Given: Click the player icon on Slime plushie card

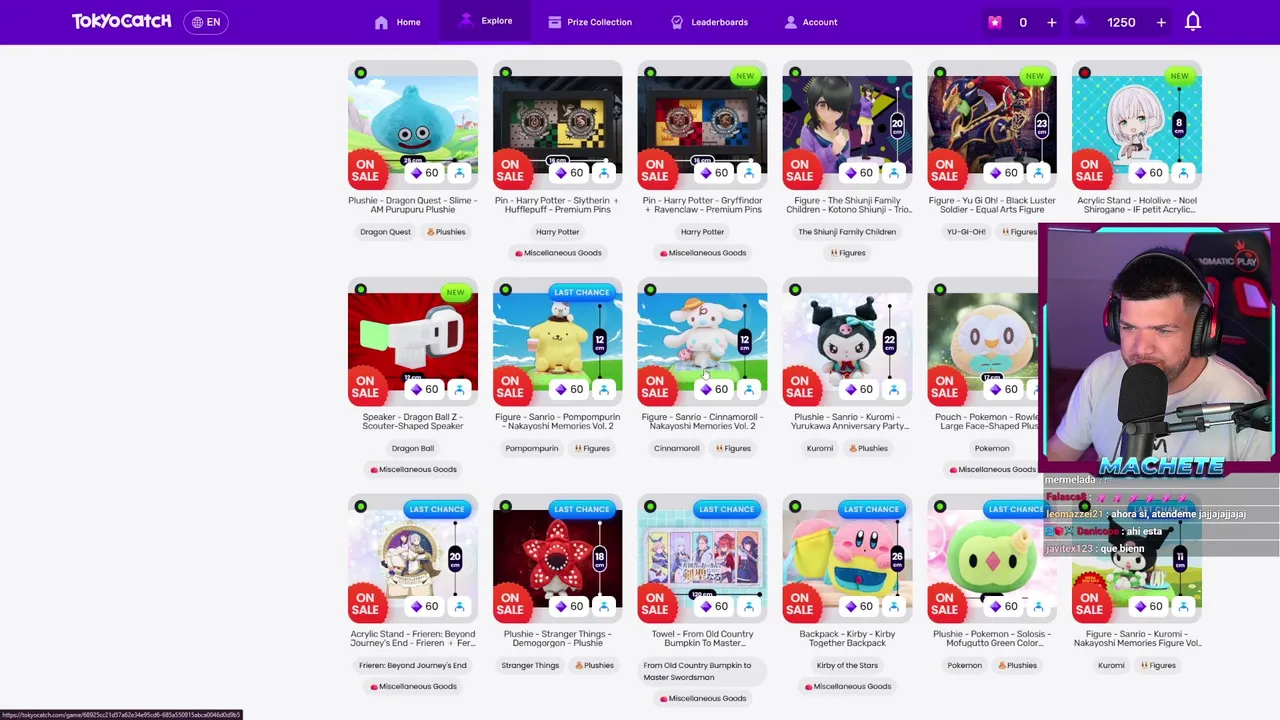Looking at the screenshot, I should coord(459,173).
